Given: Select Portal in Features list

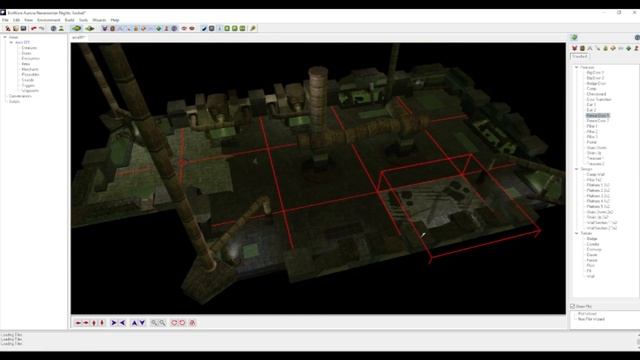Looking at the screenshot, I should [x=591, y=142].
